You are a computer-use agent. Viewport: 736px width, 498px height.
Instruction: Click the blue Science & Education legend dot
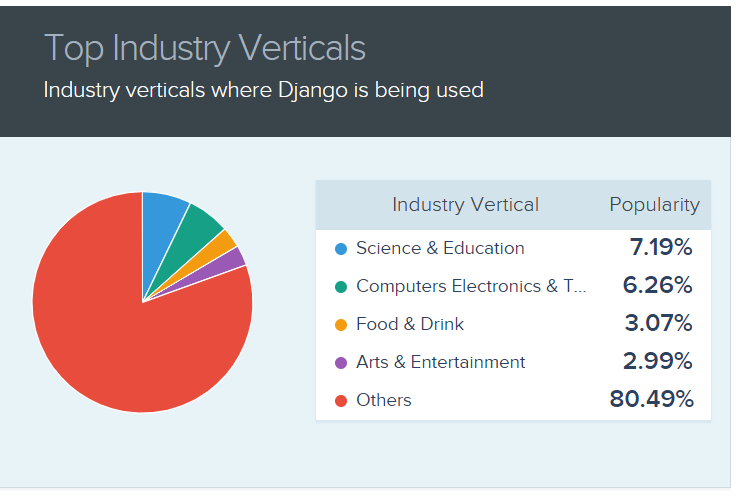click(341, 249)
